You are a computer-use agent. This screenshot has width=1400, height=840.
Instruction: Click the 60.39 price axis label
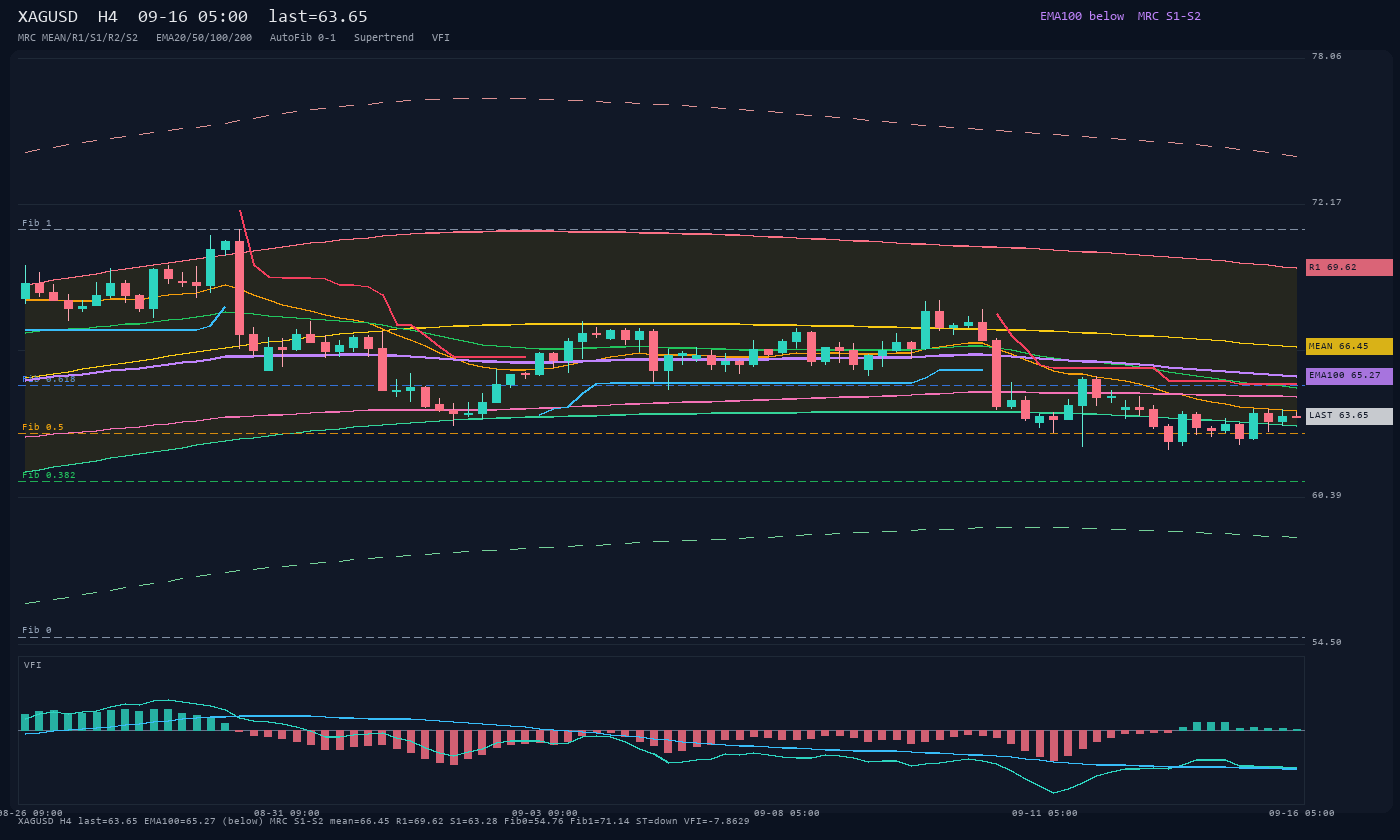[1327, 495]
